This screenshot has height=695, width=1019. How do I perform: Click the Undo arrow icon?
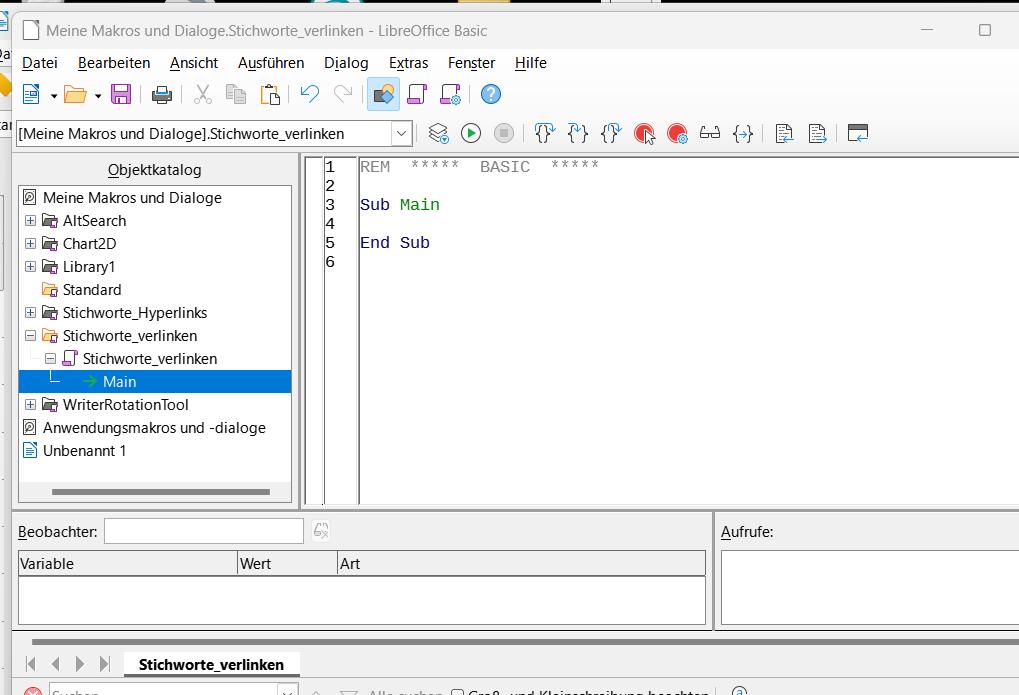(x=309, y=95)
